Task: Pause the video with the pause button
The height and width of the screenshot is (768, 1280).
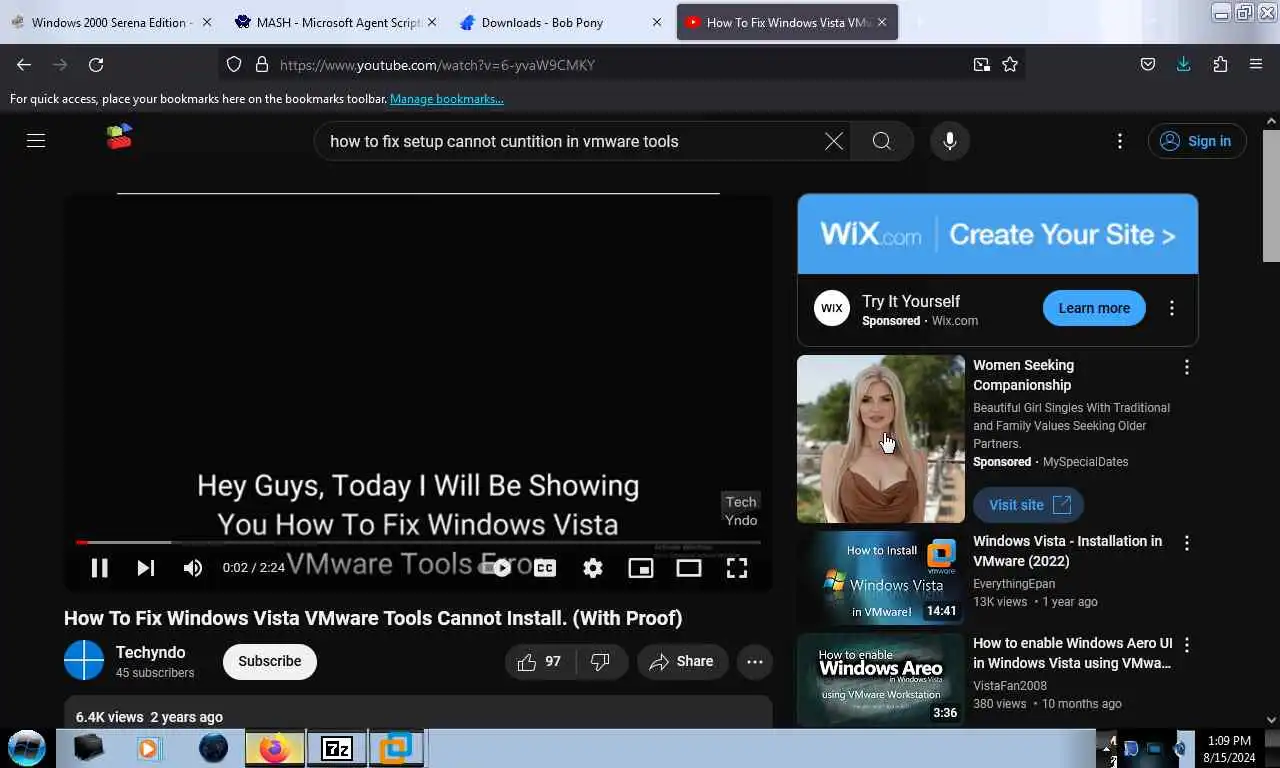Action: 99,568
